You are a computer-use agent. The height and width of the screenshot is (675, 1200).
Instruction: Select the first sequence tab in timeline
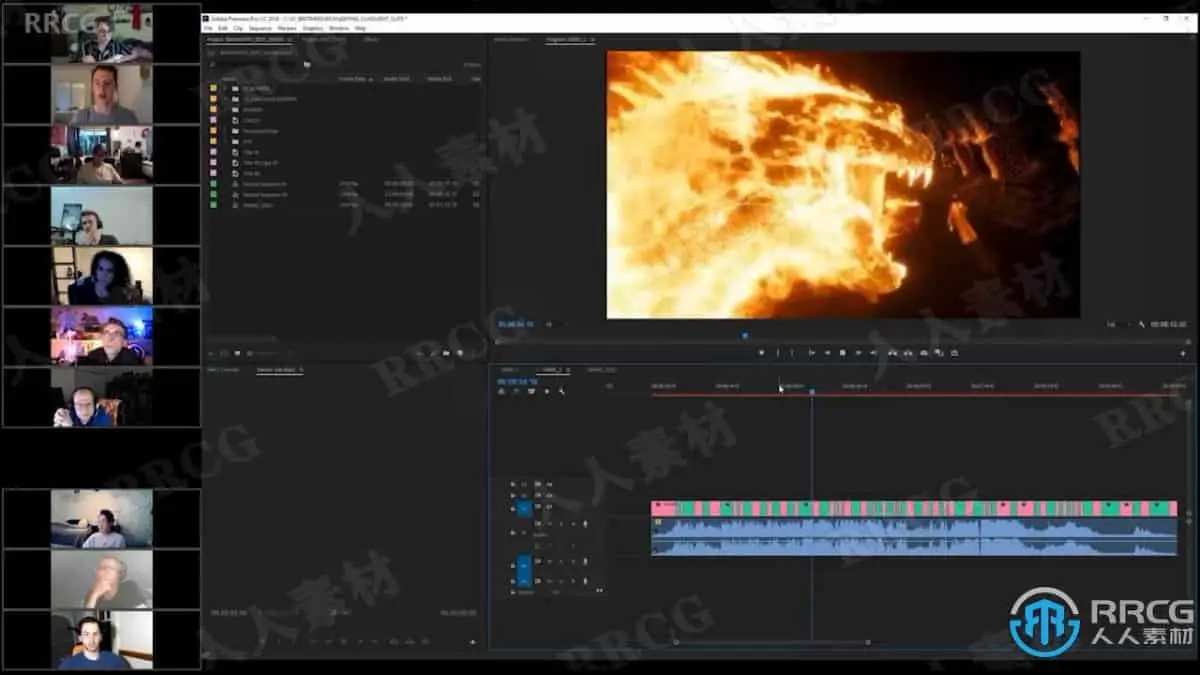pyautogui.click(x=509, y=370)
